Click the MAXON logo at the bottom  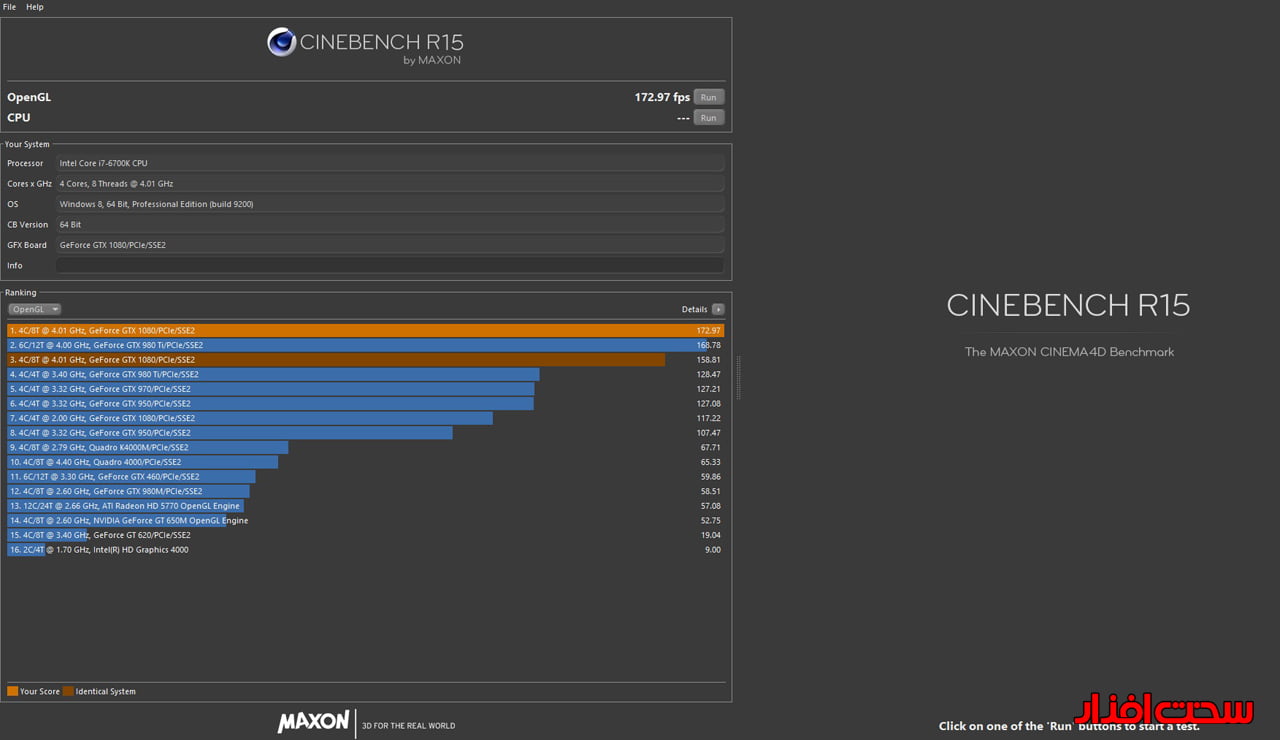click(x=313, y=722)
